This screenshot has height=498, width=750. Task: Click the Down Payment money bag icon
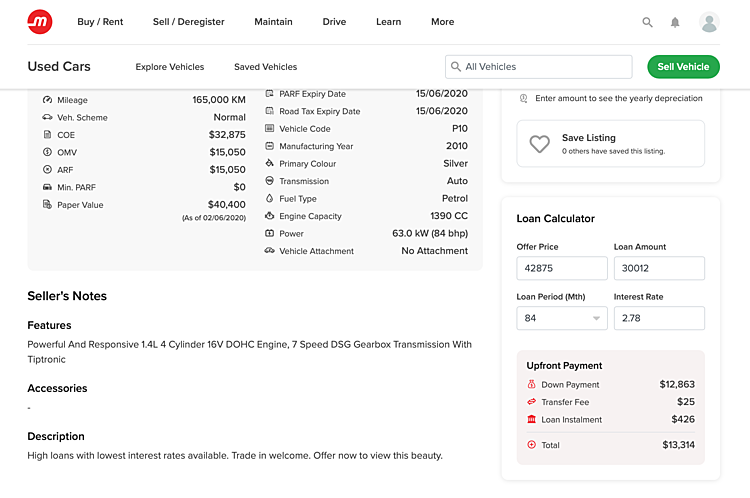531,384
